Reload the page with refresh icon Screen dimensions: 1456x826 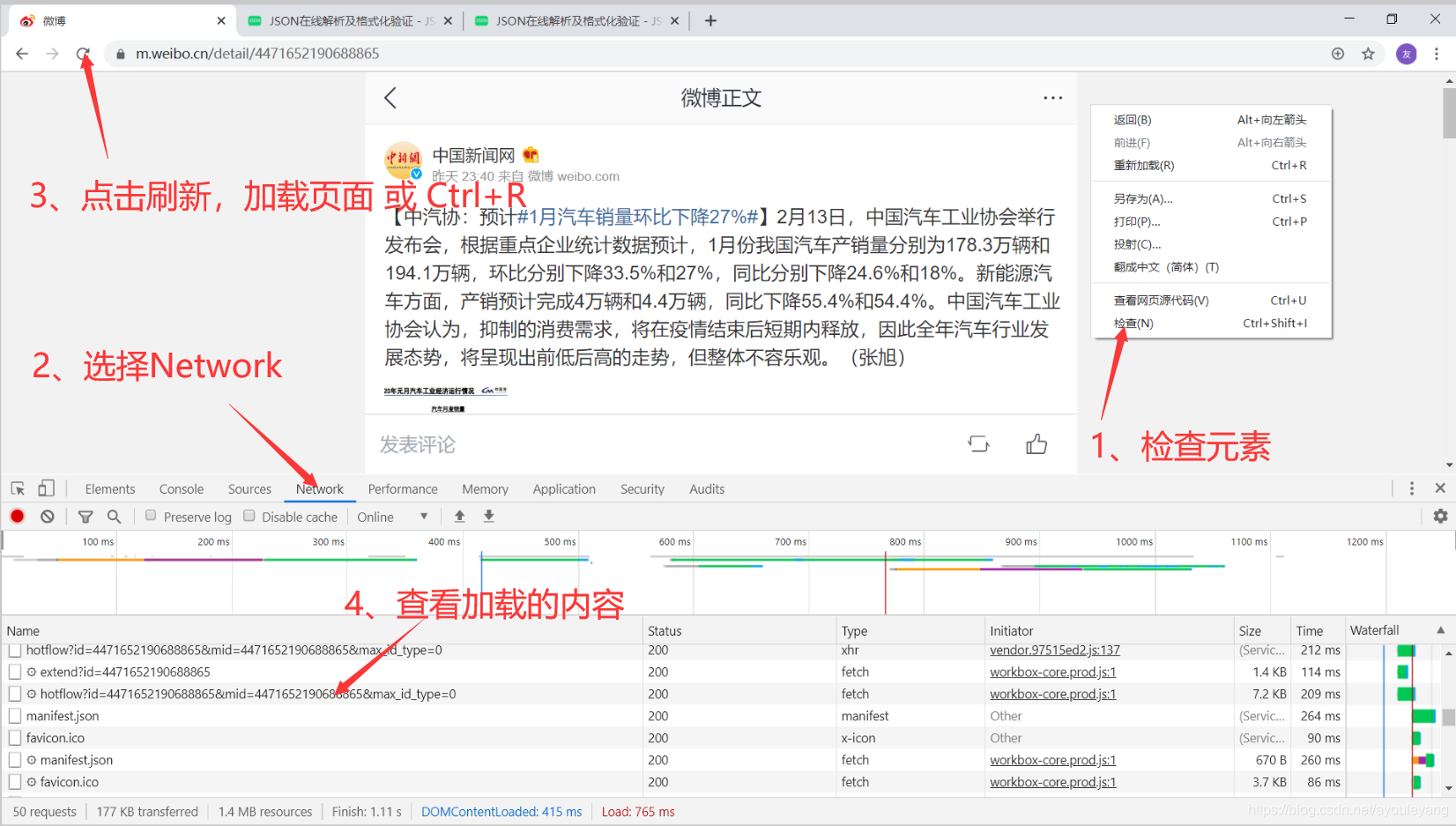pos(83,54)
